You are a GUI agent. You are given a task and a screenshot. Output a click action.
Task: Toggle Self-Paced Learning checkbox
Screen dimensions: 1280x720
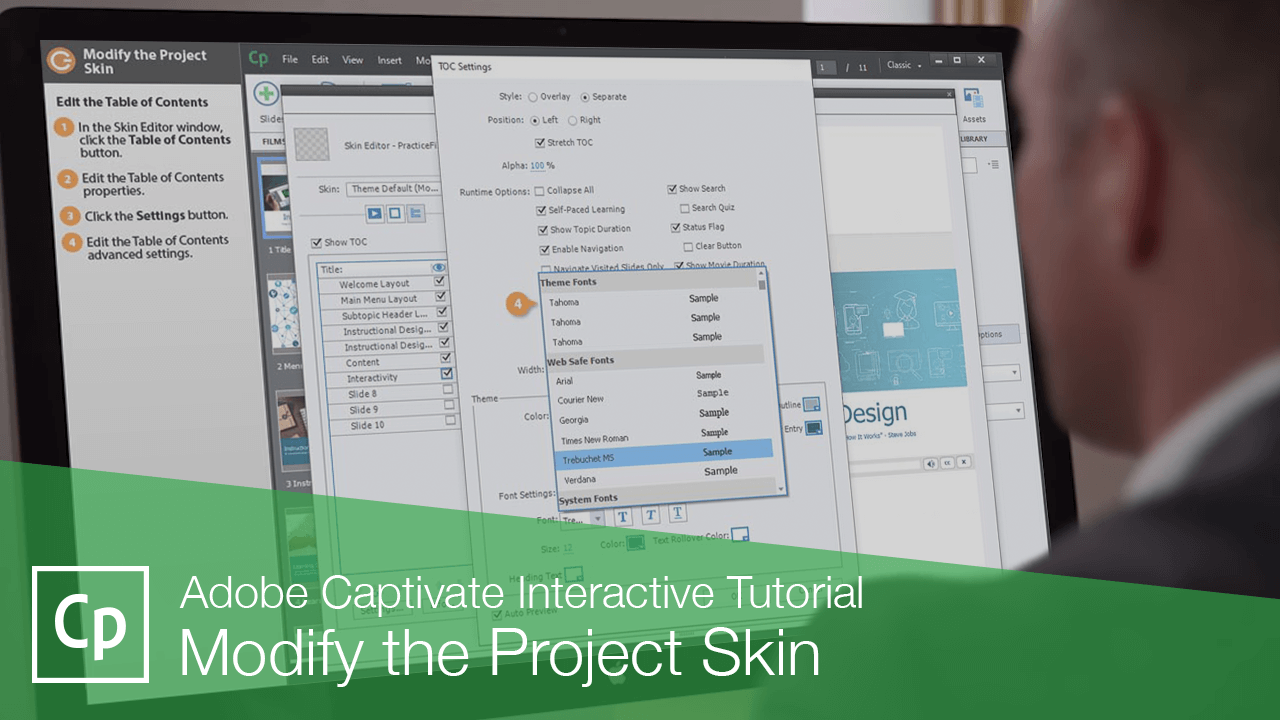click(541, 210)
